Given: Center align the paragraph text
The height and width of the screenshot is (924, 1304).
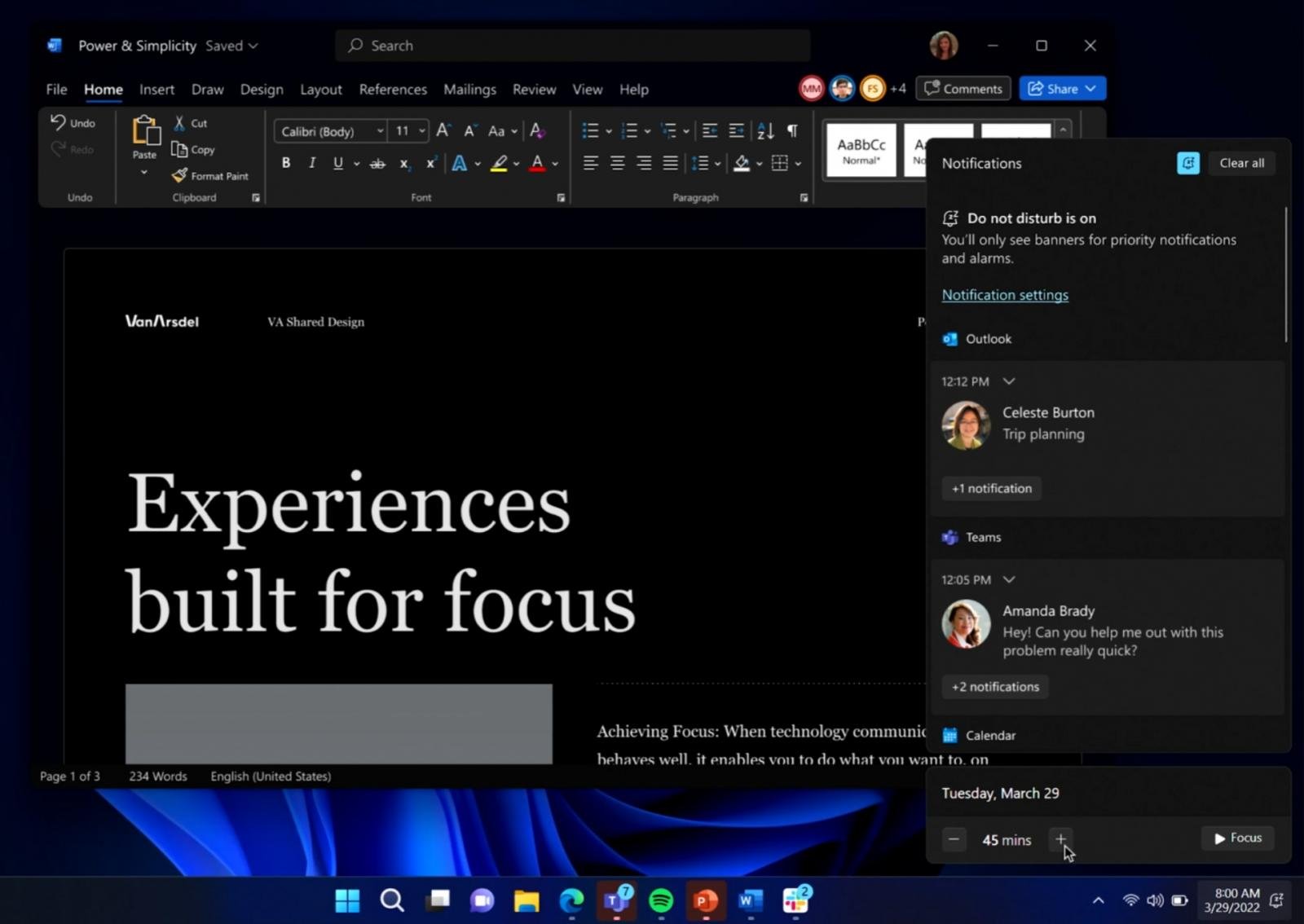Looking at the screenshot, I should tap(617, 164).
